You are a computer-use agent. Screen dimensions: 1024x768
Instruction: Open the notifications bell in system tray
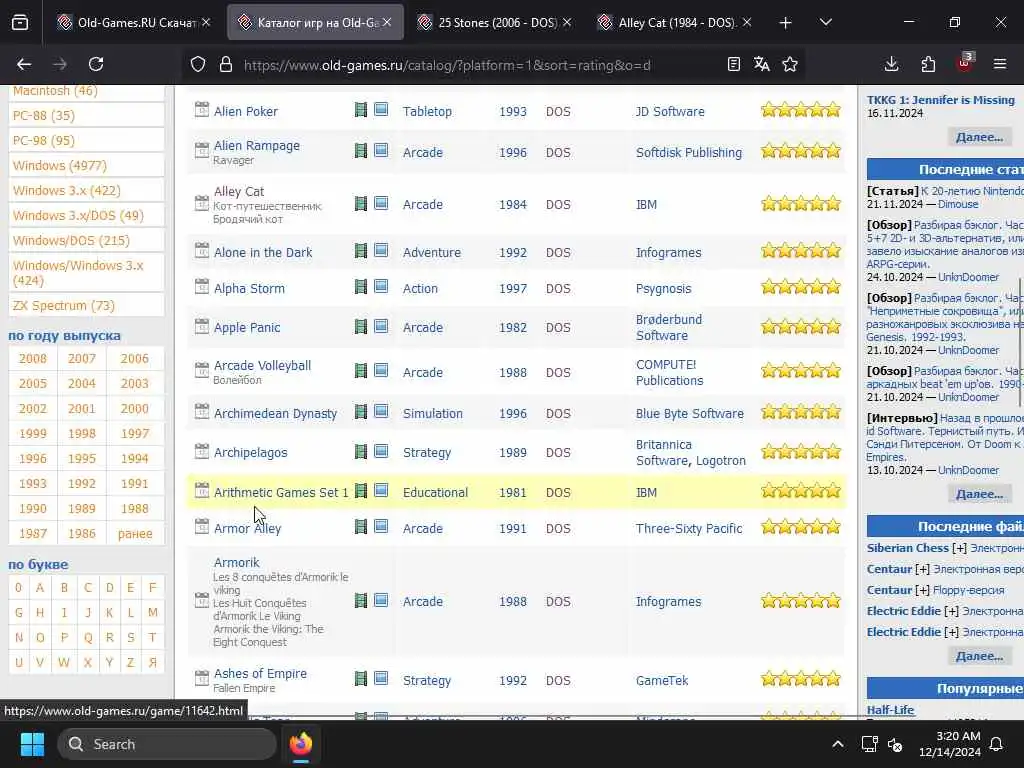click(997, 744)
